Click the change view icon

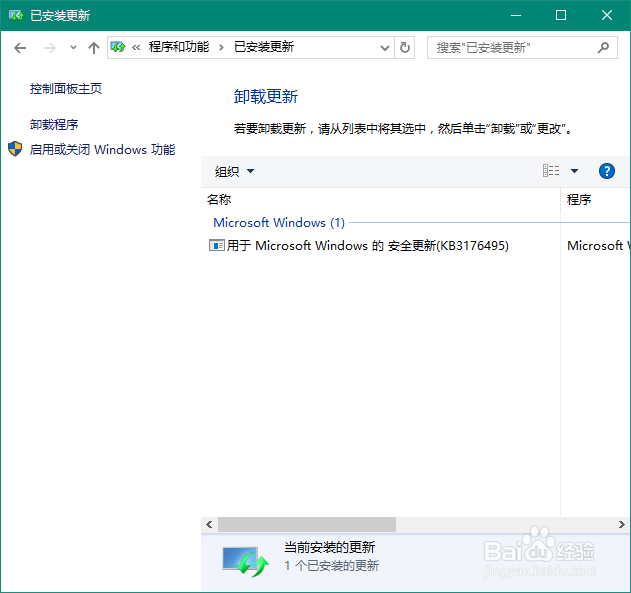(x=551, y=171)
